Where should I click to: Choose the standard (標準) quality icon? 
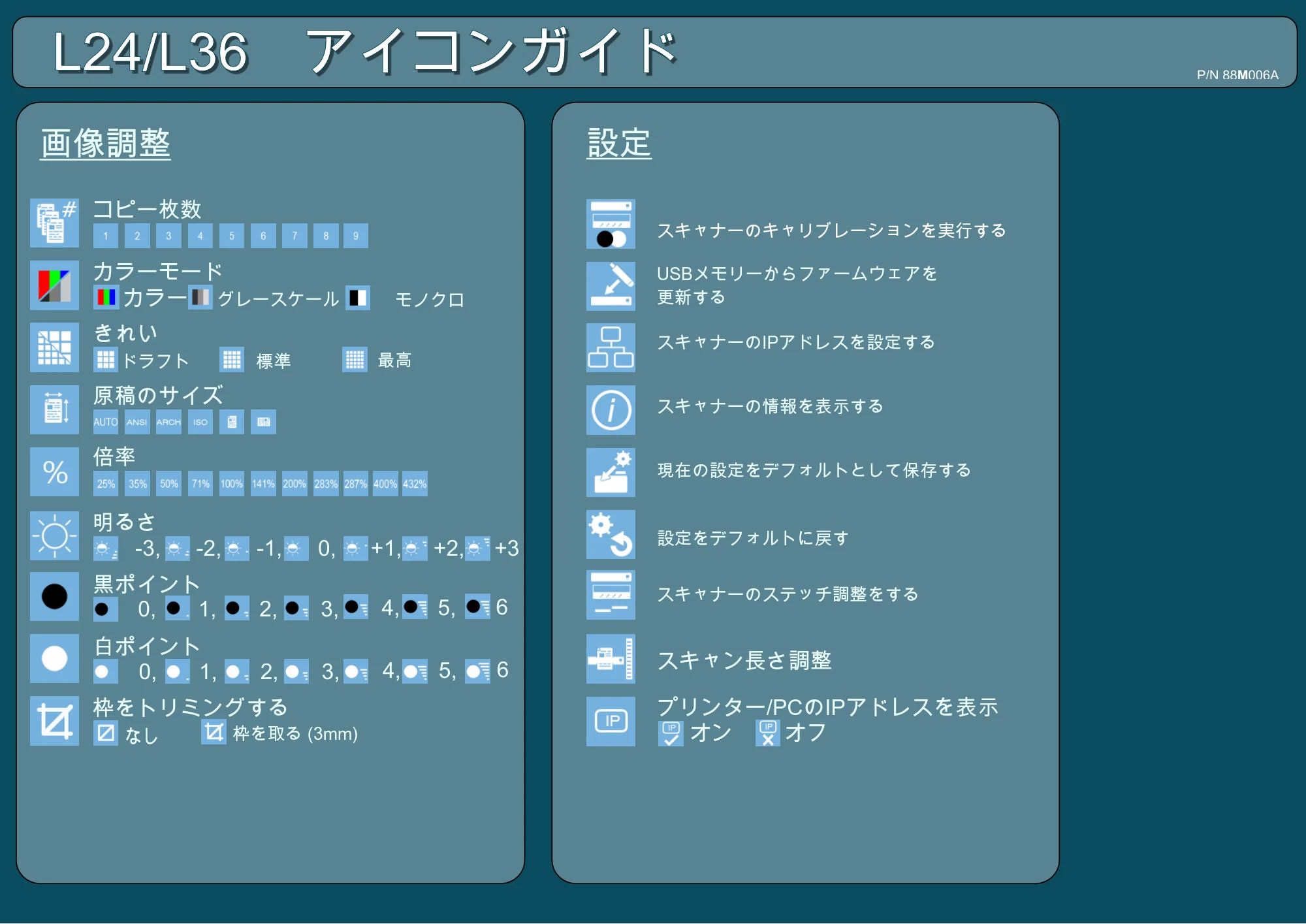(232, 359)
